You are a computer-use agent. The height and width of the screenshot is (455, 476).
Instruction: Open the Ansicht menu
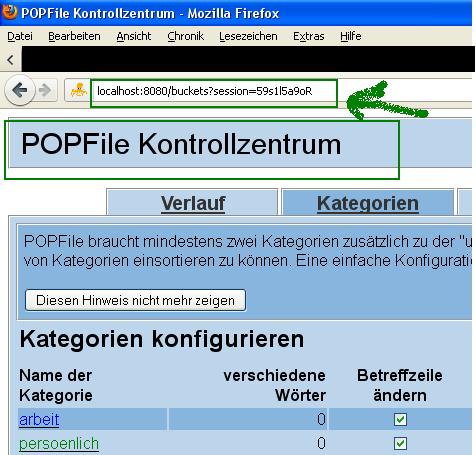point(134,36)
